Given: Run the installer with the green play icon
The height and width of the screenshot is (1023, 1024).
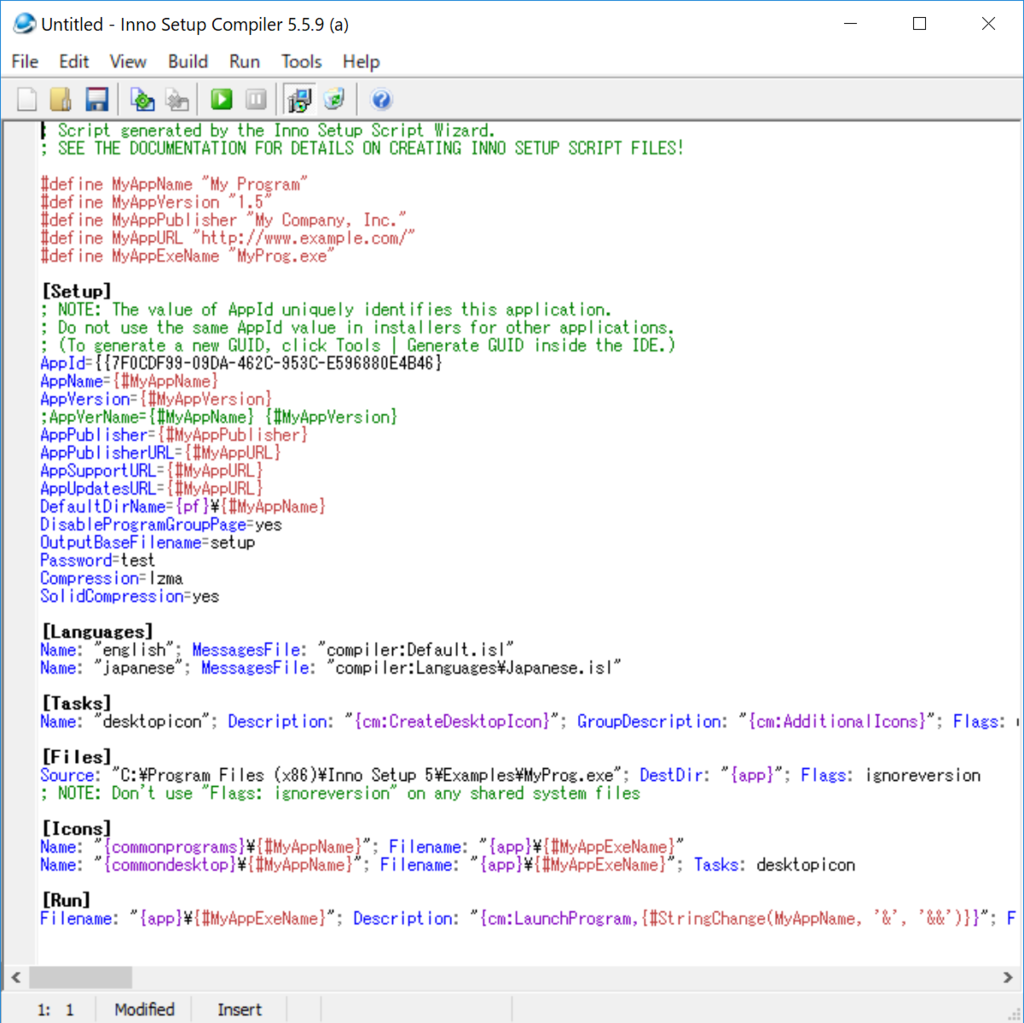Looking at the screenshot, I should [x=221, y=99].
